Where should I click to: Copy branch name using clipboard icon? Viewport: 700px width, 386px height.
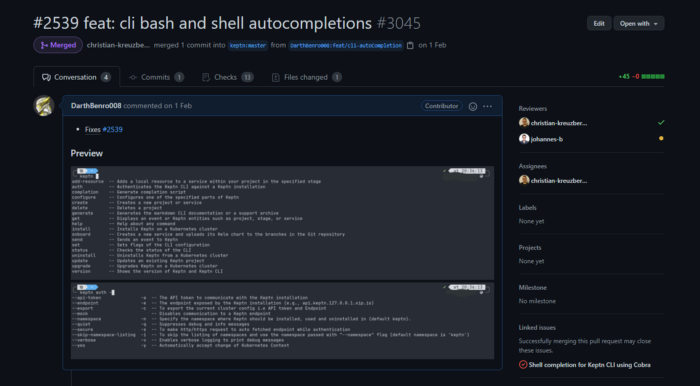tap(410, 46)
